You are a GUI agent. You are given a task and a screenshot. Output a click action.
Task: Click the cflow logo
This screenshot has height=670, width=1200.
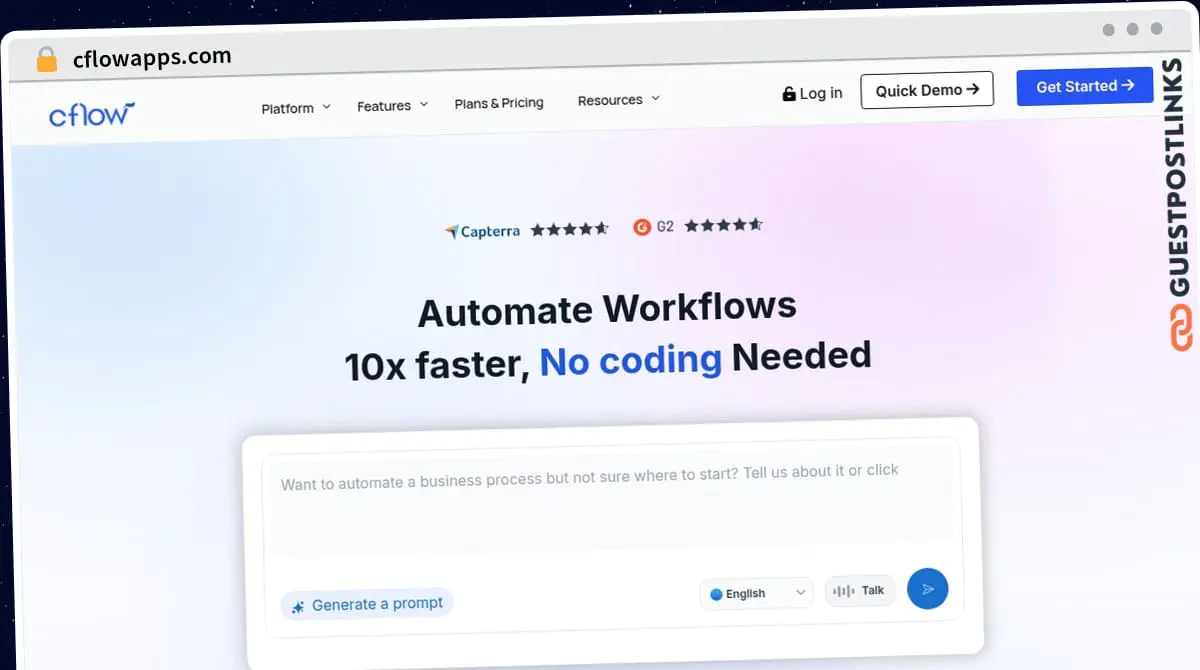91,114
